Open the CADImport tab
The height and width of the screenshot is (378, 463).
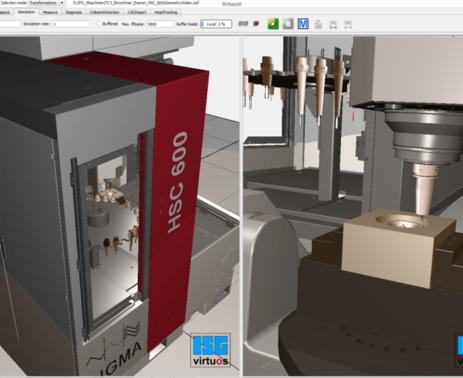pos(137,12)
